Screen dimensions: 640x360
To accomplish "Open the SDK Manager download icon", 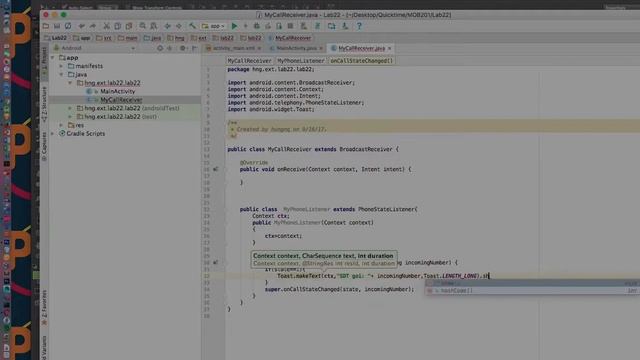I will 345,26.
